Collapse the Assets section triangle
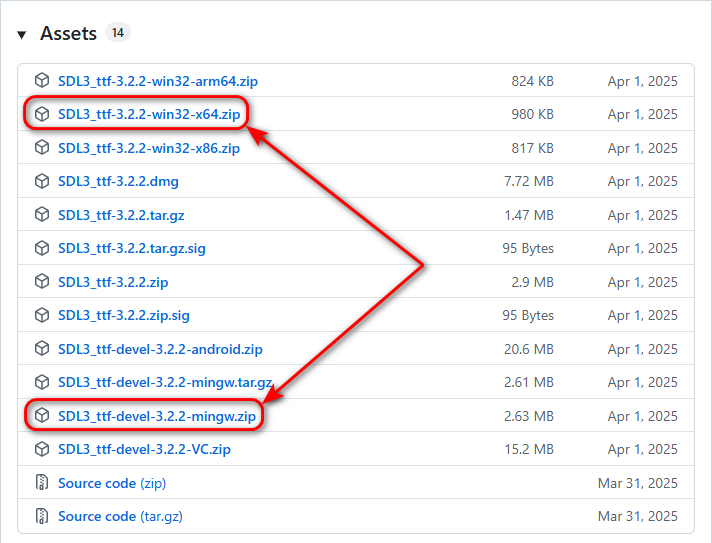This screenshot has width=712, height=543. 21,35
